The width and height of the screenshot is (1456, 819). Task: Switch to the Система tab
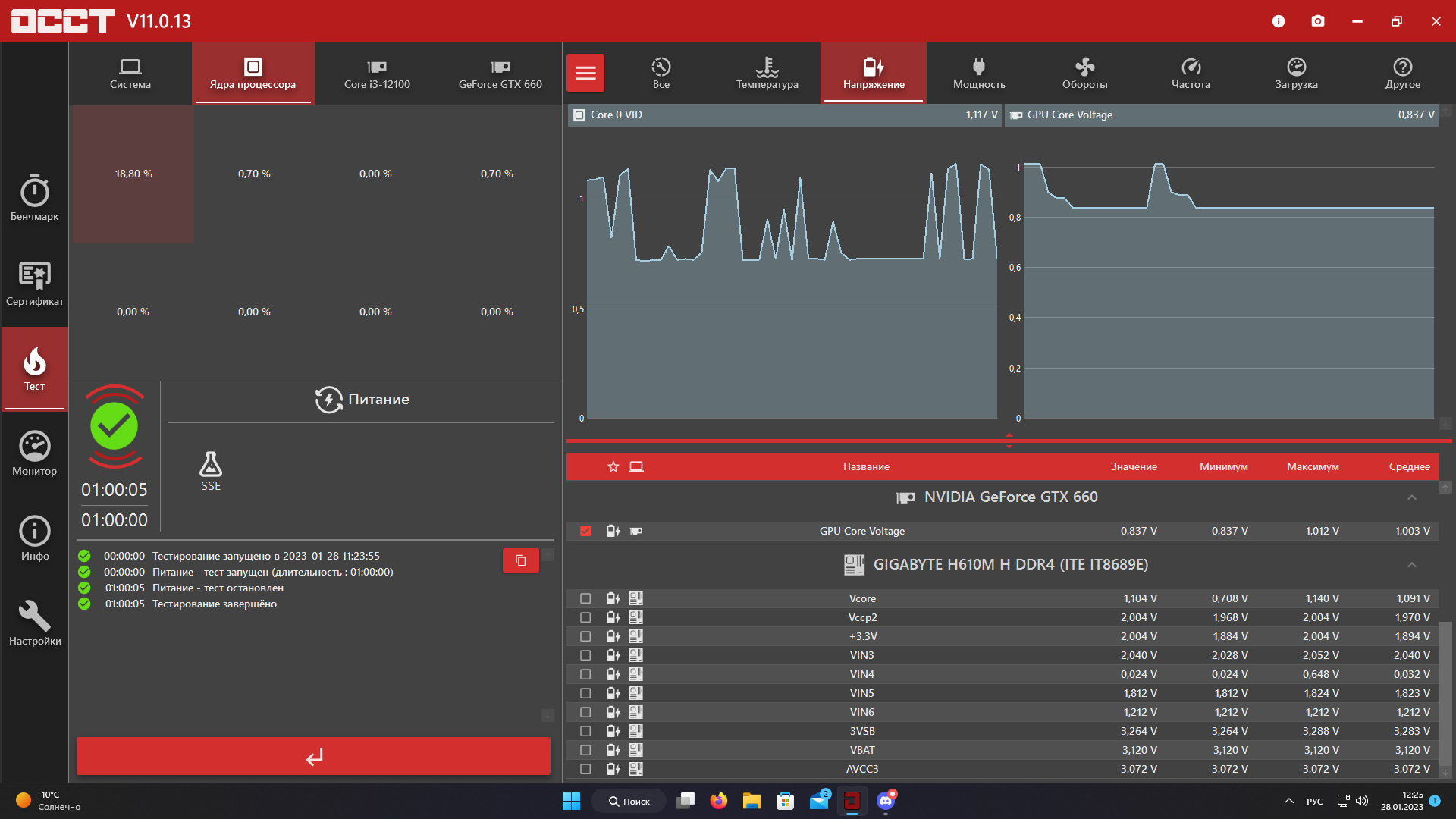click(130, 73)
